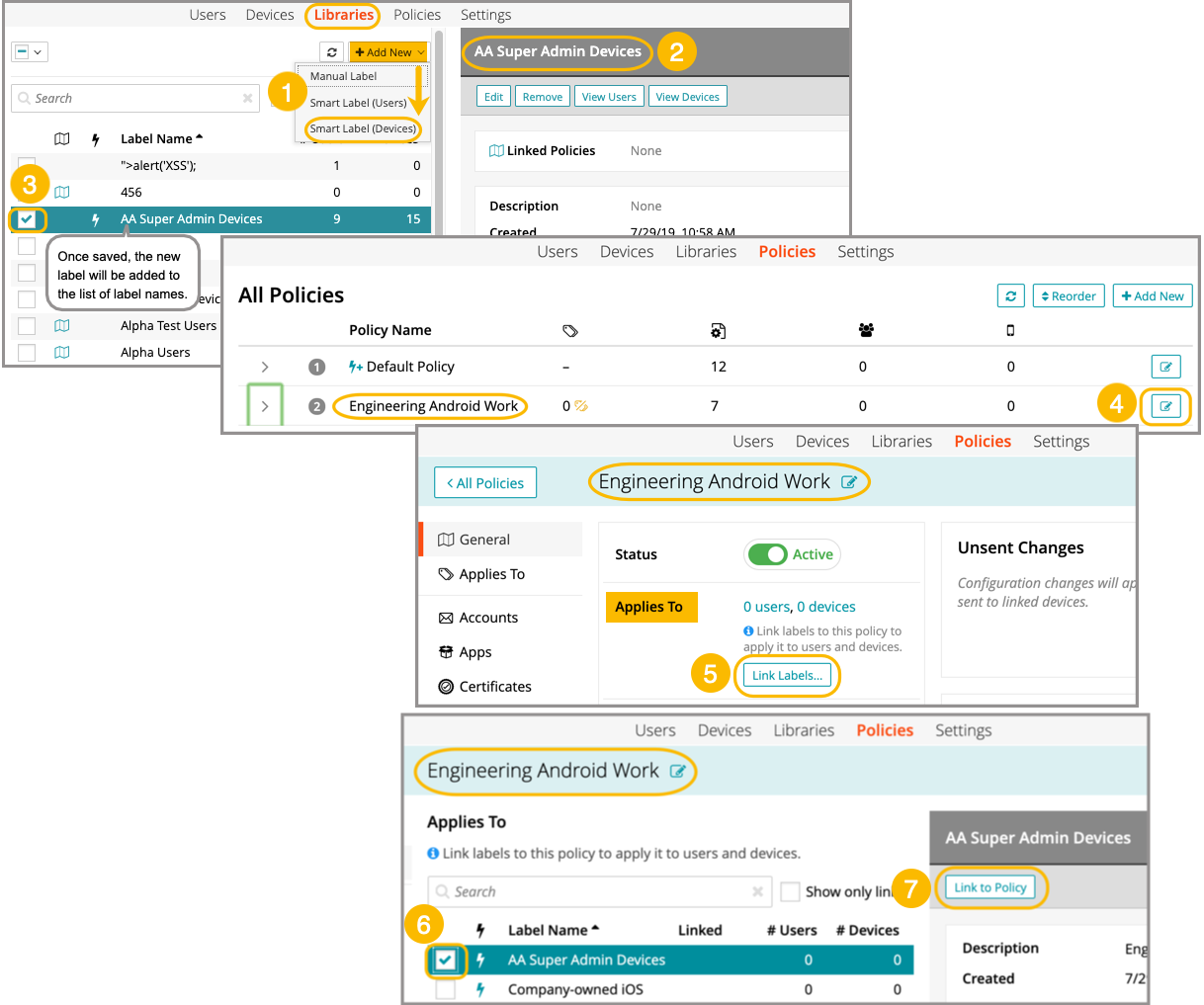Viewport: 1204px width, 1005px height.
Task: Click the edit icon for Default Policy row
Action: click(1165, 367)
